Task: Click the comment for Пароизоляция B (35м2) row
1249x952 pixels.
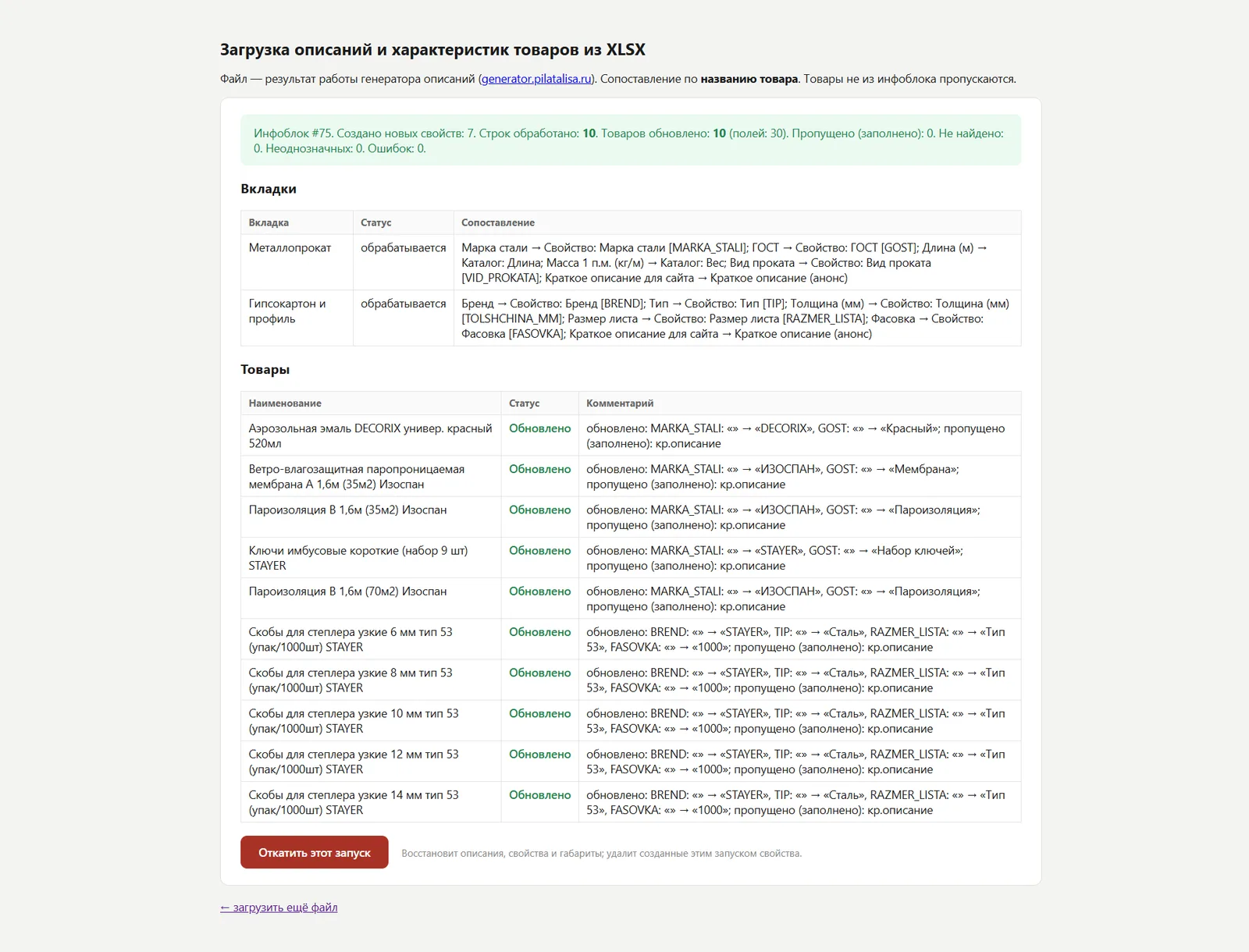Action: [783, 517]
